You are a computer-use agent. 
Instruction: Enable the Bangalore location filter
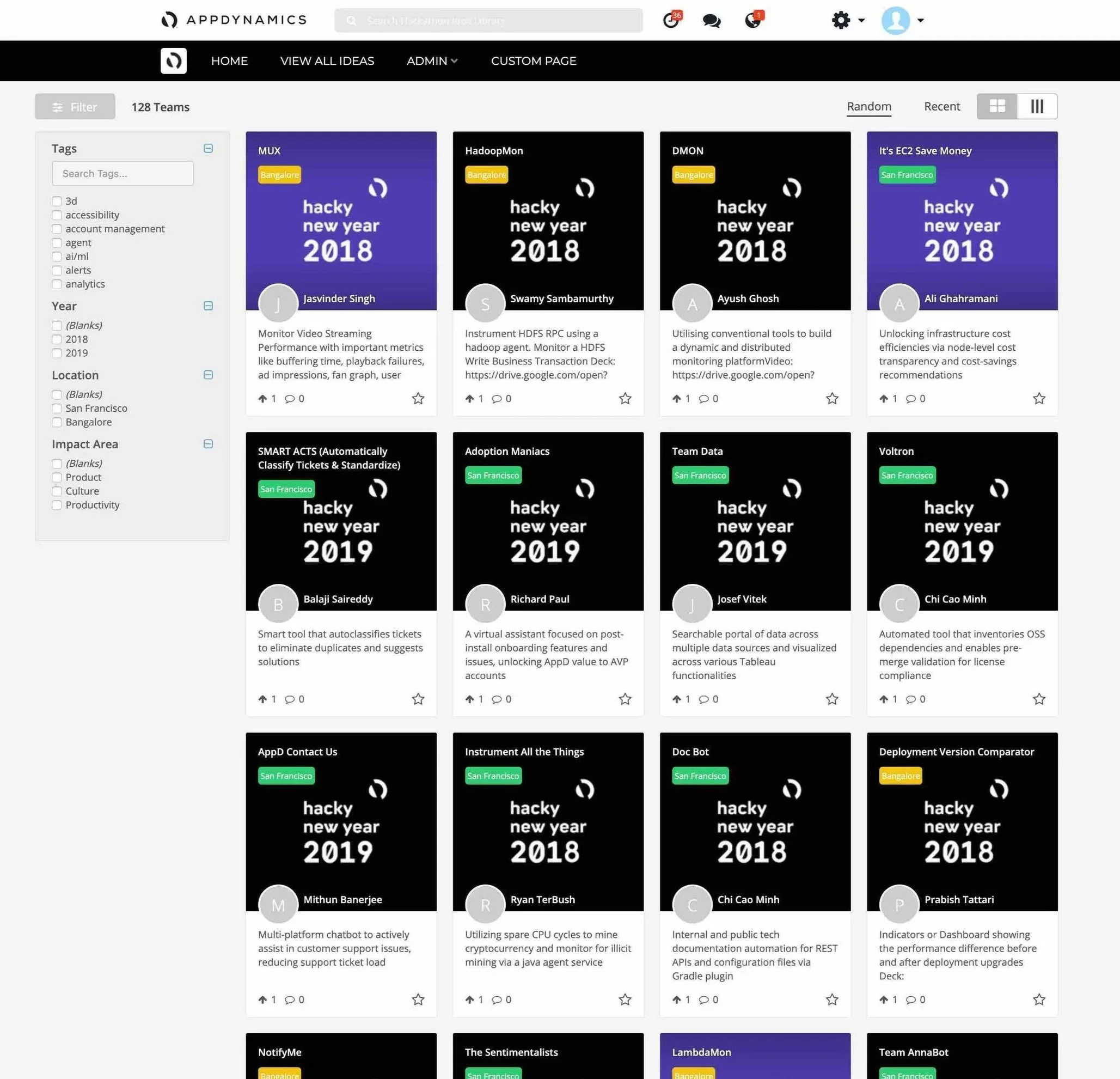click(57, 422)
